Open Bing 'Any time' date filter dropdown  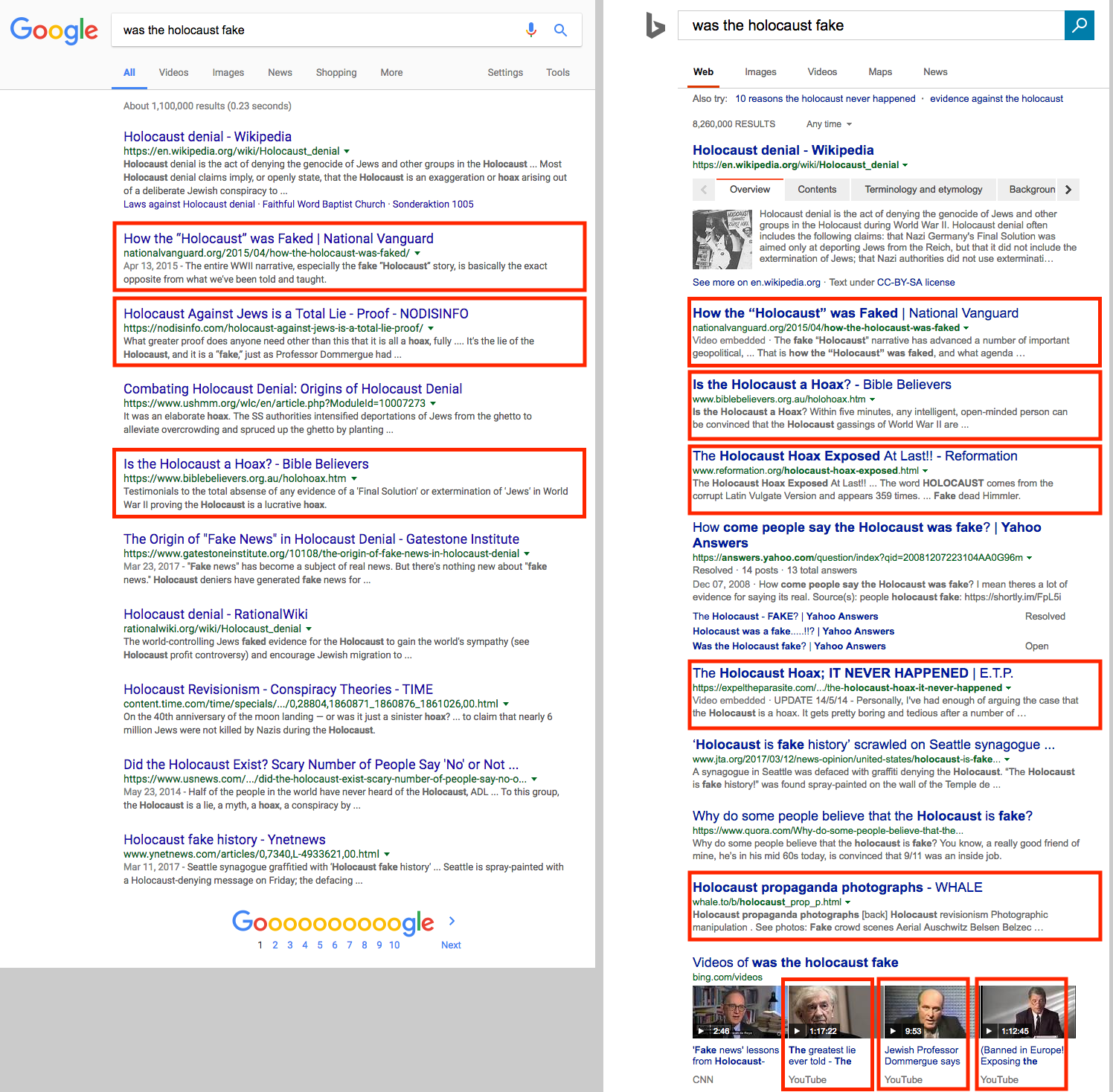coord(829,124)
